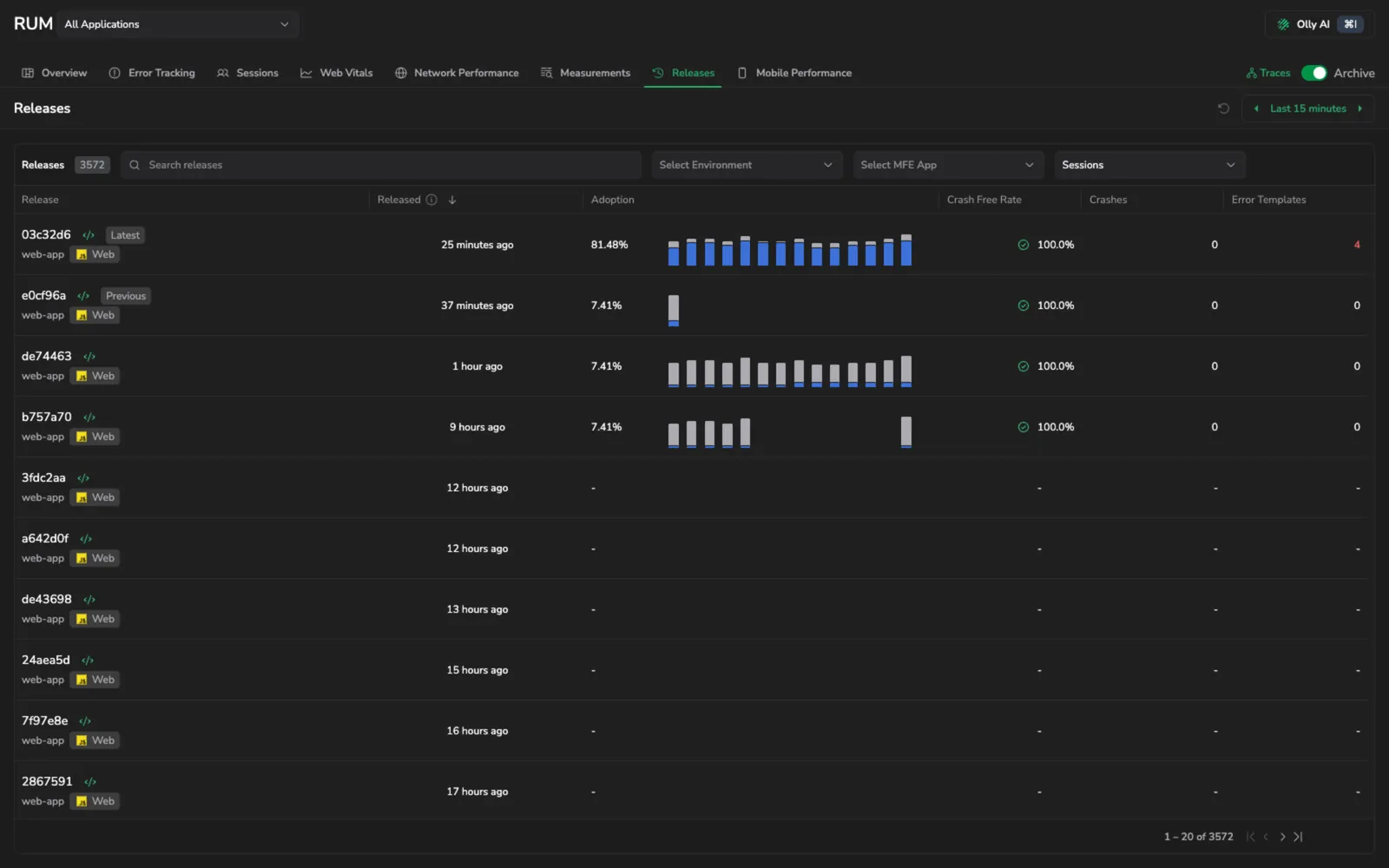Open the Select MFE App dropdown
The width and height of the screenshot is (1389, 868).
coord(947,165)
